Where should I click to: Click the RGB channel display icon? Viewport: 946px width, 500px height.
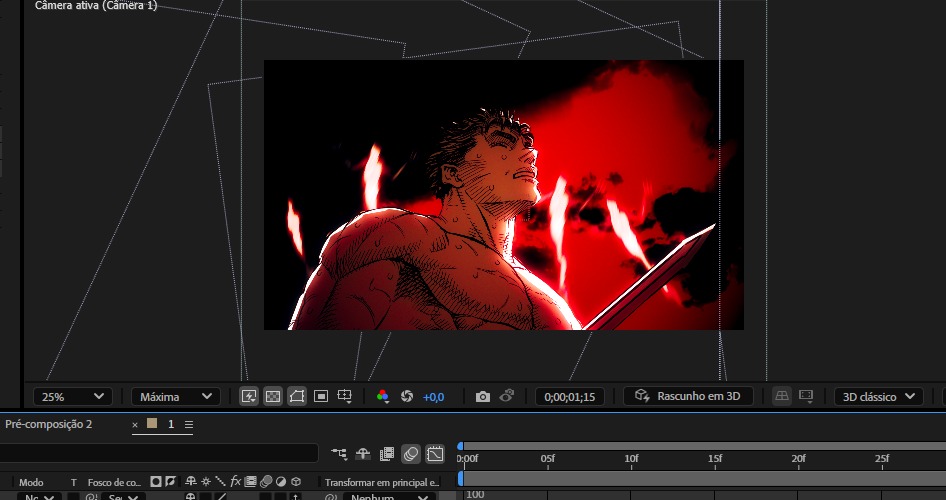click(382, 396)
